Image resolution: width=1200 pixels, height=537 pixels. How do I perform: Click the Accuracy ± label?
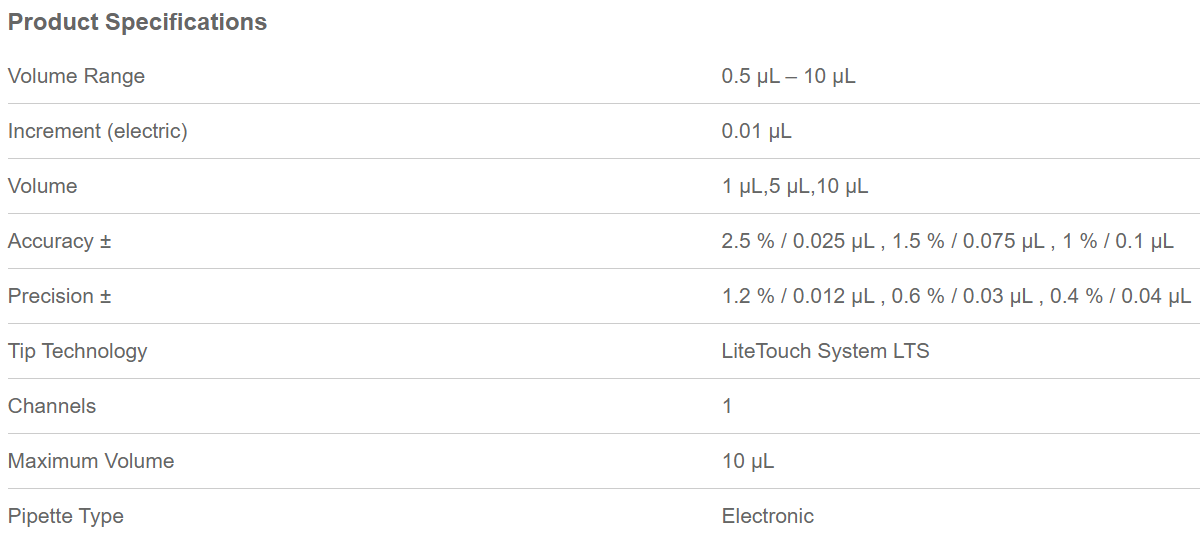click(x=59, y=241)
